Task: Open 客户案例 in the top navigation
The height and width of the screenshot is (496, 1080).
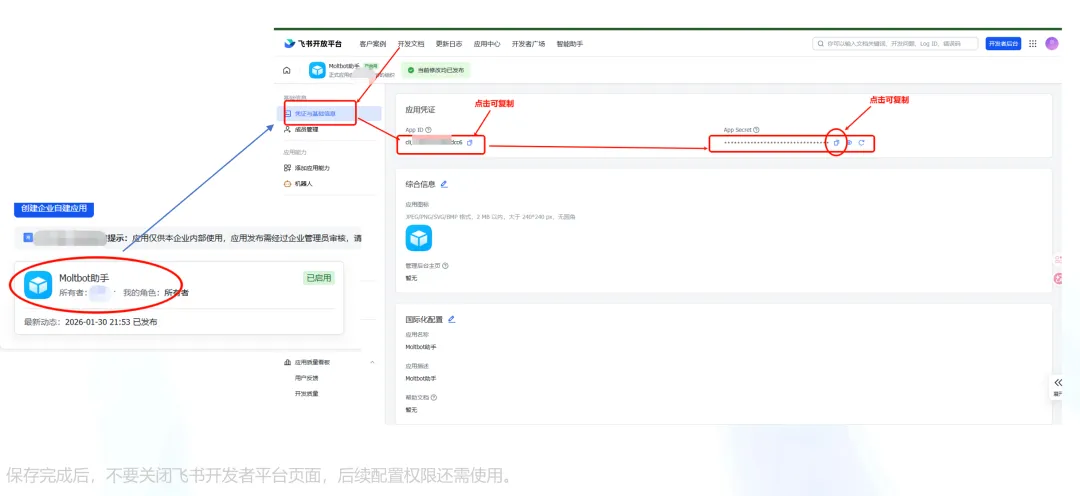Action: (x=373, y=43)
